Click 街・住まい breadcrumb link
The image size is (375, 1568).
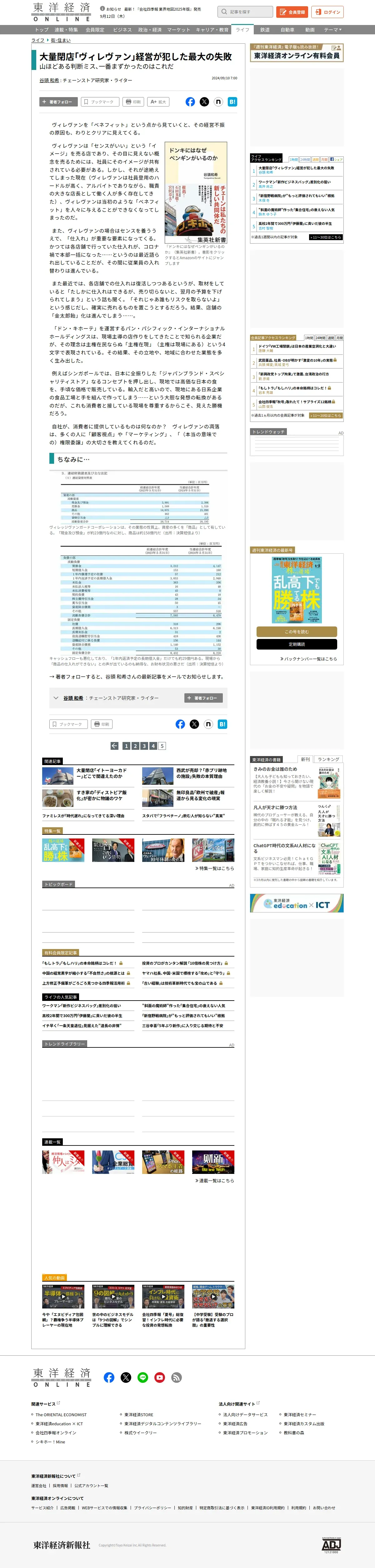60,40
